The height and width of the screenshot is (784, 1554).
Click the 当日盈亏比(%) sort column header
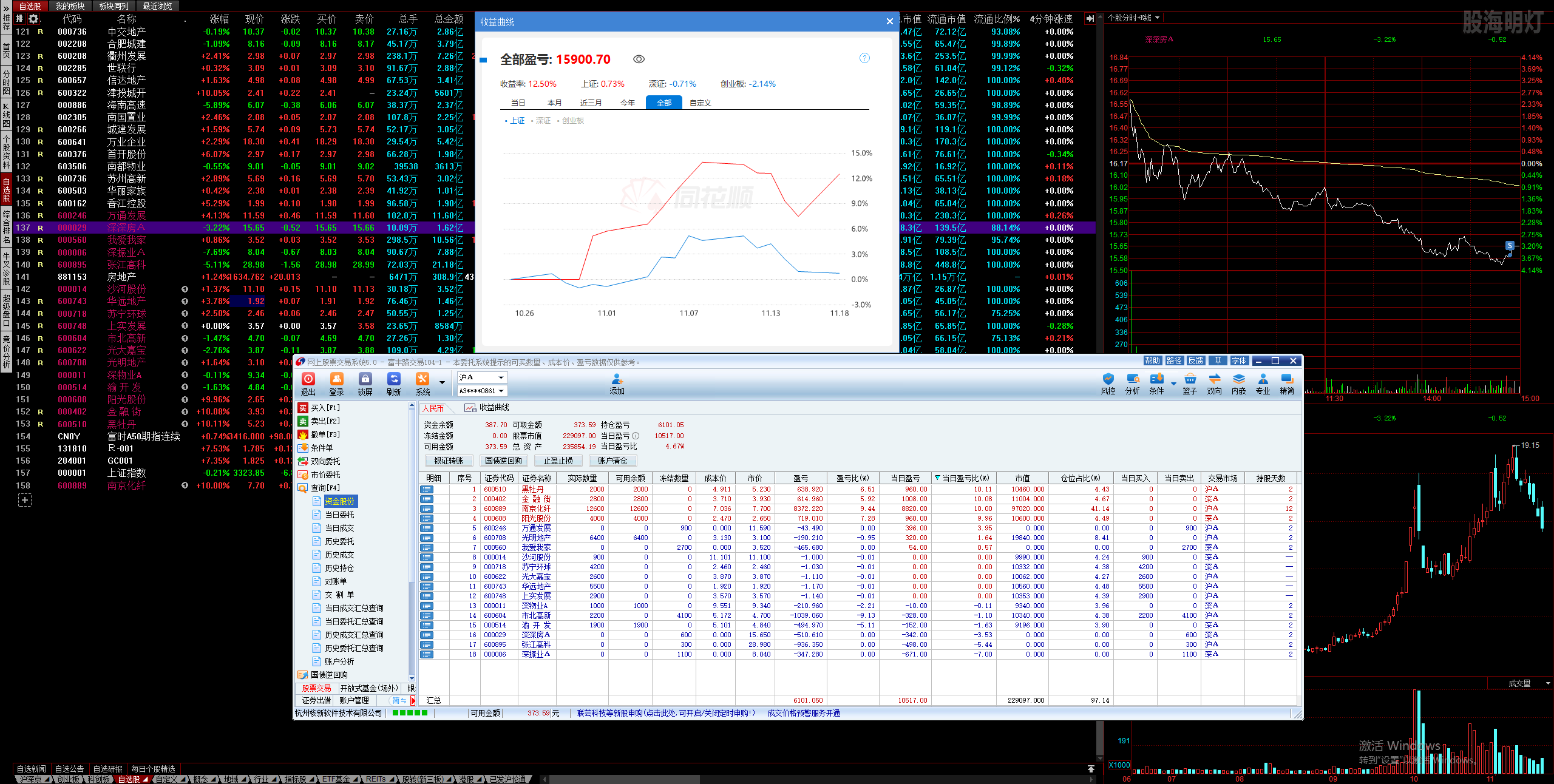pyautogui.click(x=963, y=478)
